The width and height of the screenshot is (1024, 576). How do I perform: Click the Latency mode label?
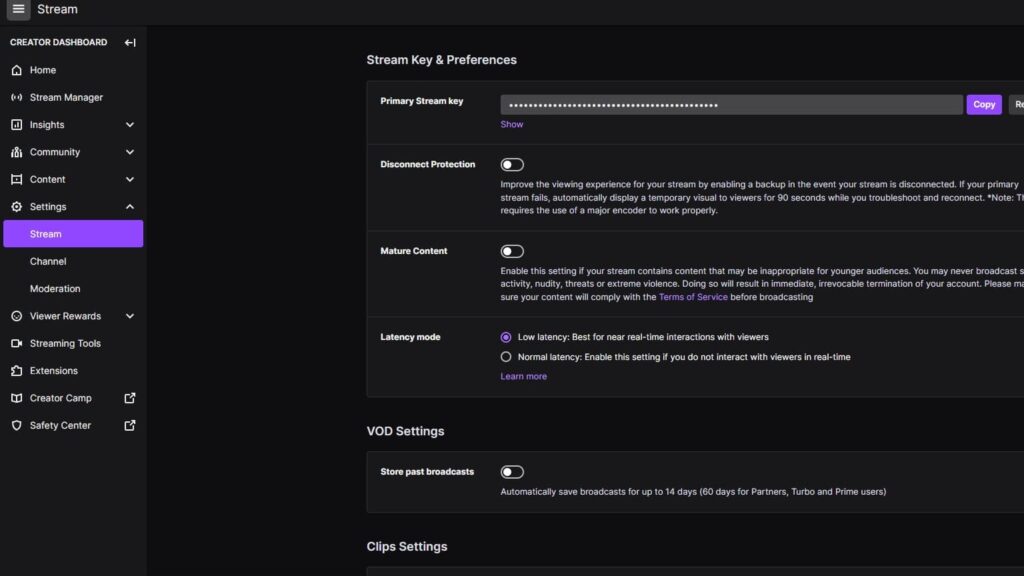410,338
